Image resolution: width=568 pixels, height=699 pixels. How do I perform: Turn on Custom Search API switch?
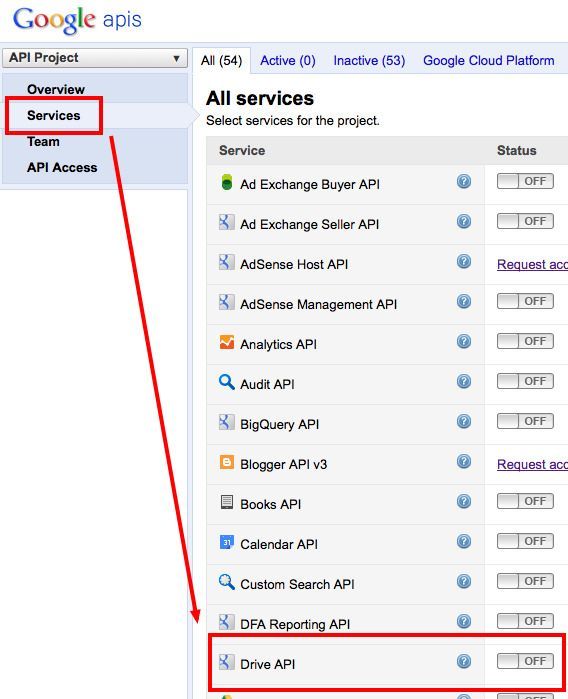pyautogui.click(x=525, y=581)
